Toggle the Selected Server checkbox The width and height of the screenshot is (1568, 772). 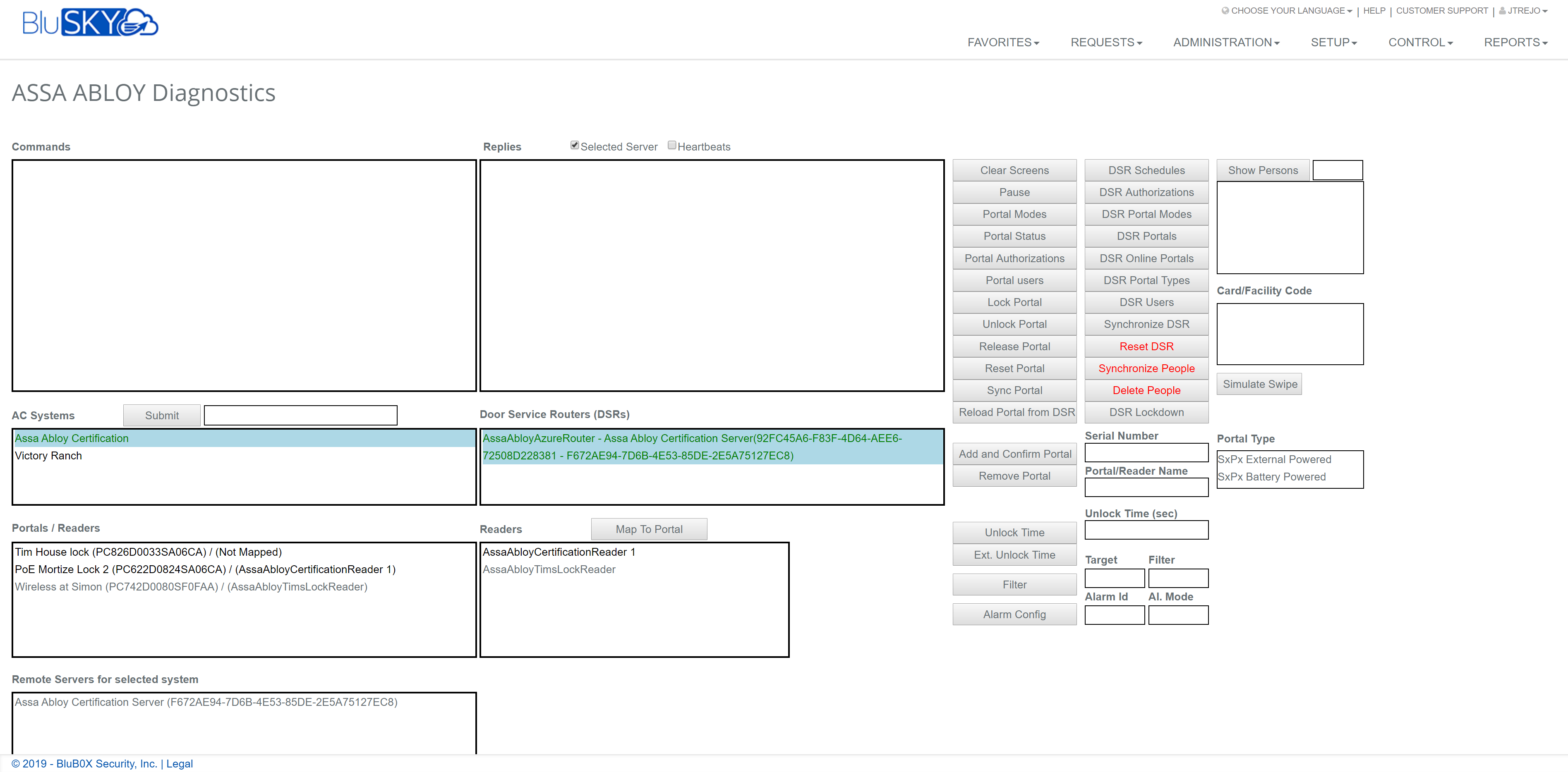coord(574,146)
